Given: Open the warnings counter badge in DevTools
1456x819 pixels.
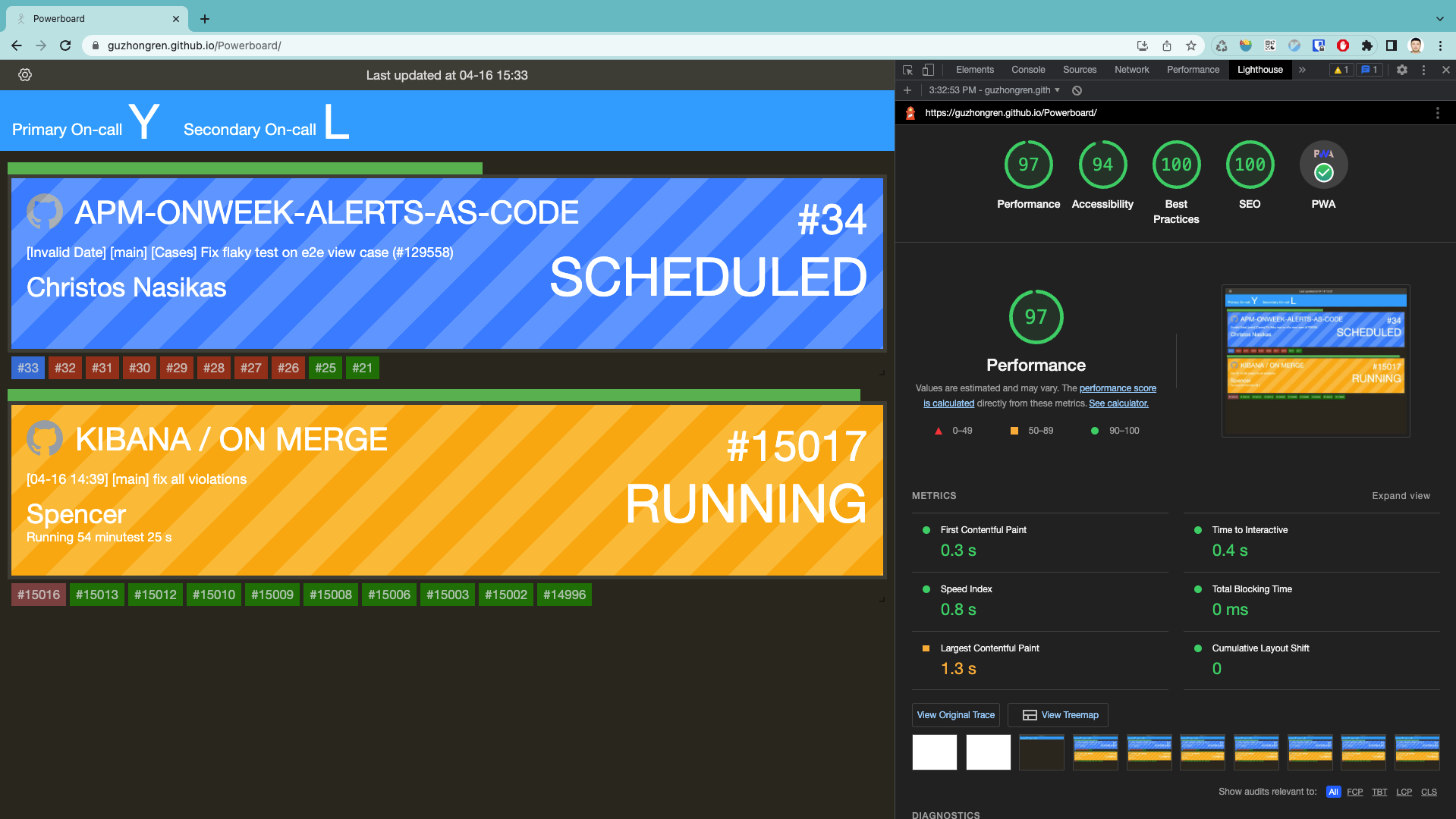Looking at the screenshot, I should coord(1341,70).
